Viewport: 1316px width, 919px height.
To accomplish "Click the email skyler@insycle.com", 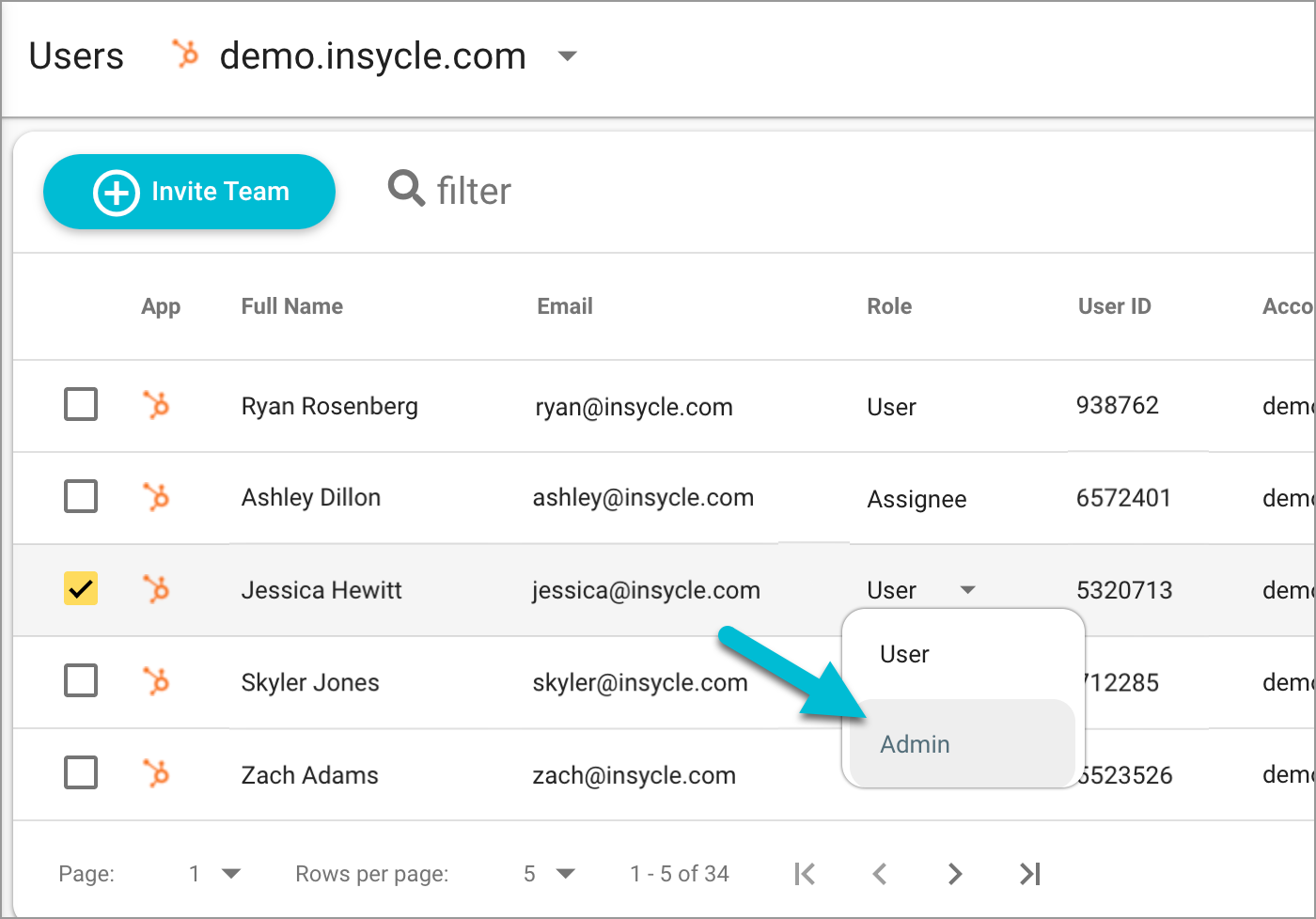I will [x=640, y=682].
